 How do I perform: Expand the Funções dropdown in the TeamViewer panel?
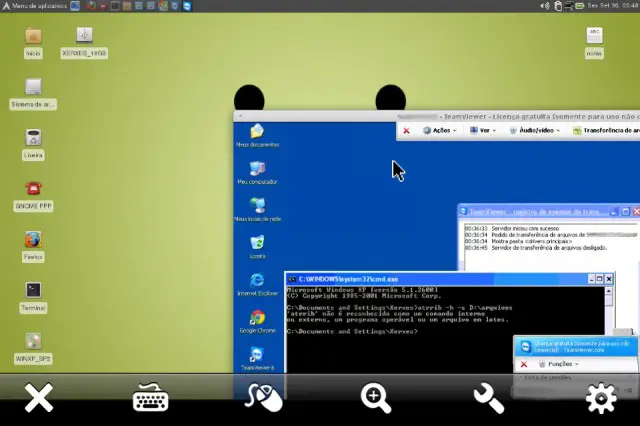tap(559, 364)
